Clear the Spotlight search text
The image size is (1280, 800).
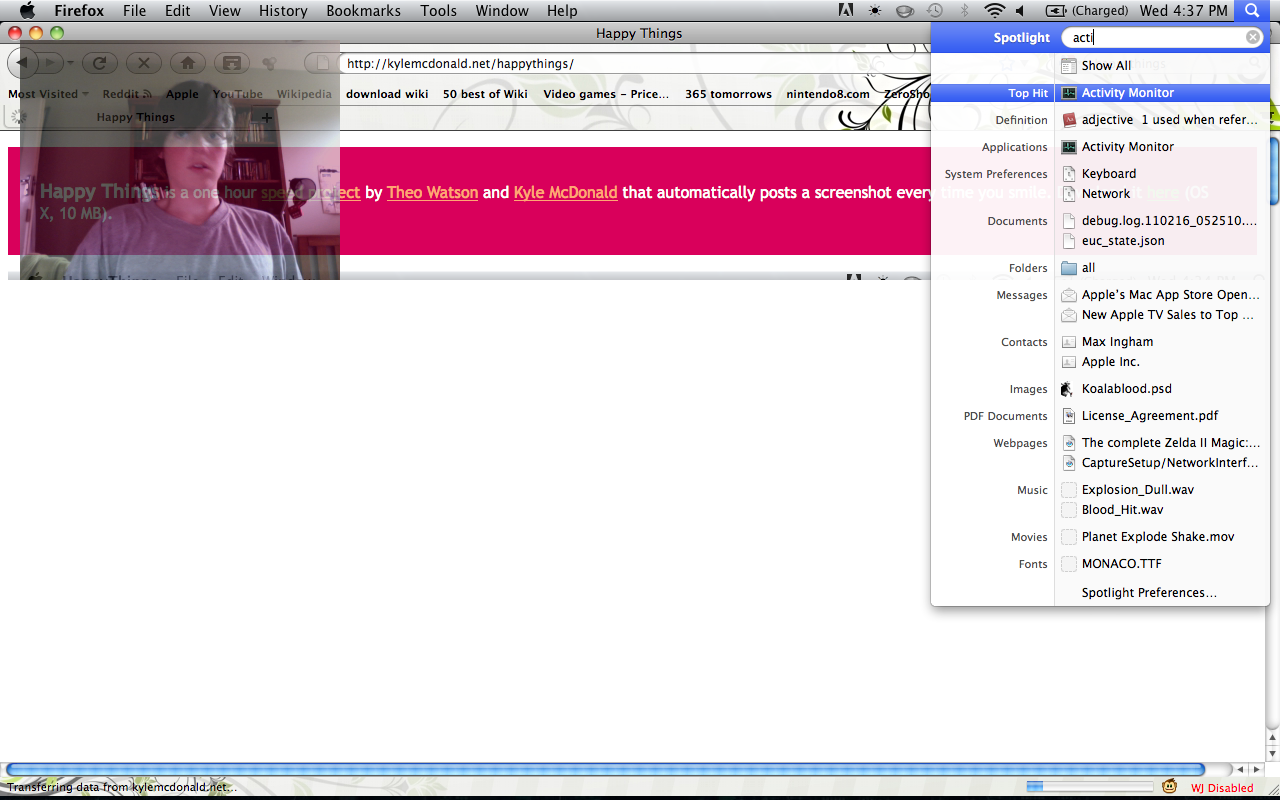(x=1253, y=37)
